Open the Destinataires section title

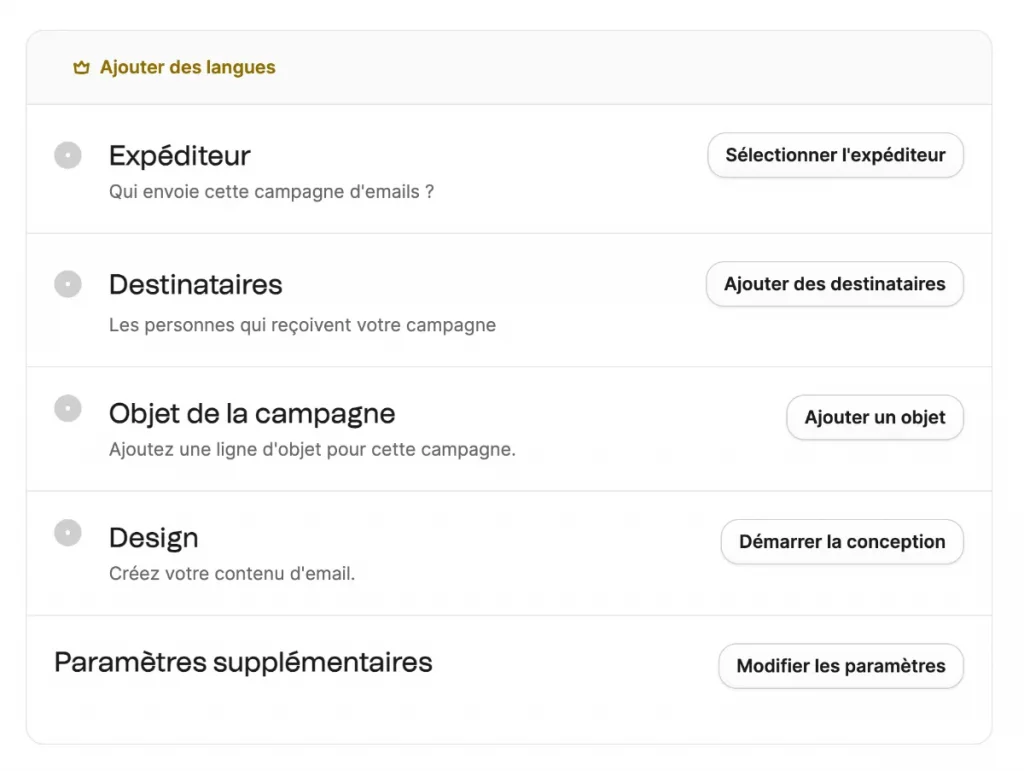(x=195, y=285)
